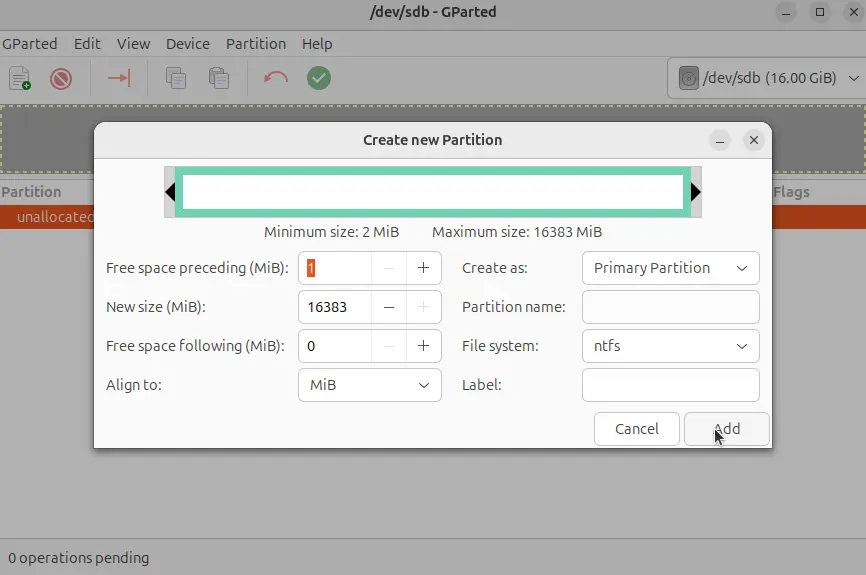Minimize the GParted main window
Image resolution: width=866 pixels, height=575 pixels.
click(786, 12)
